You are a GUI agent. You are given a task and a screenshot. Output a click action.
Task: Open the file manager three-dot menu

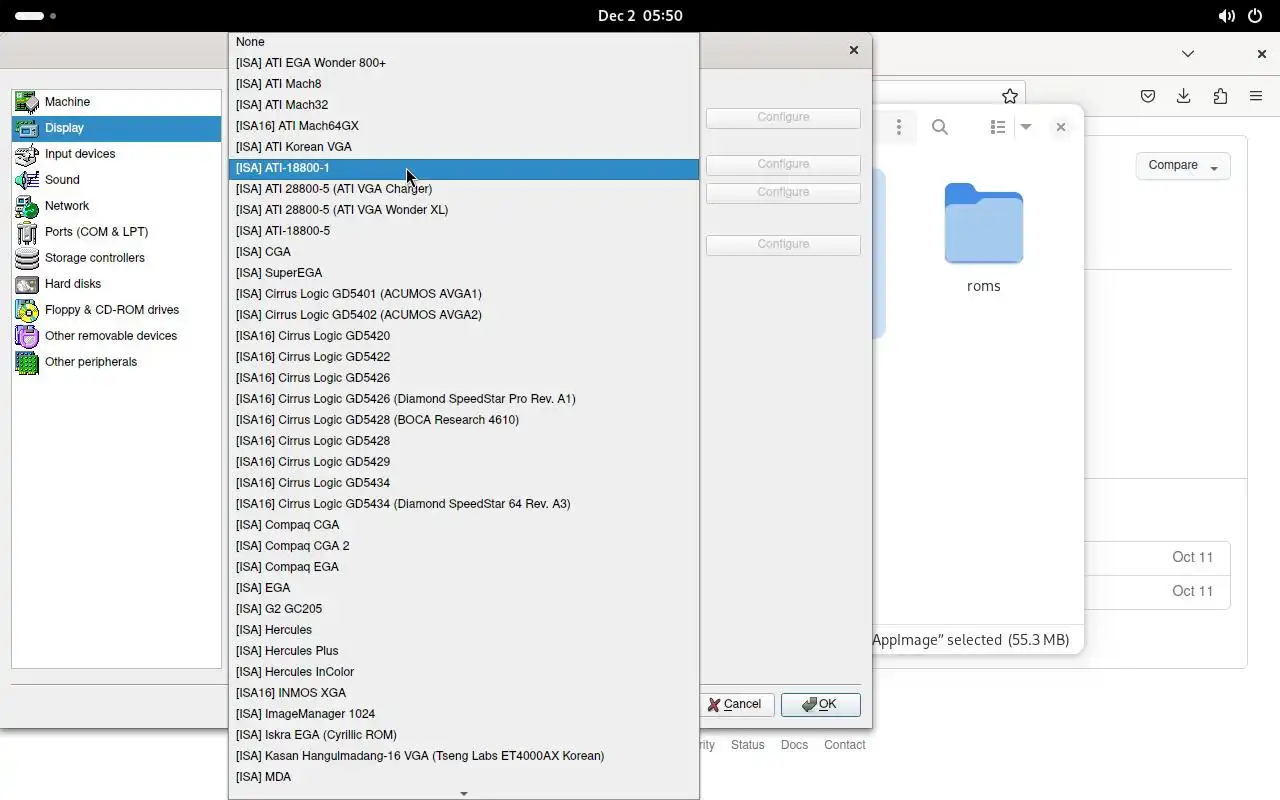[899, 127]
